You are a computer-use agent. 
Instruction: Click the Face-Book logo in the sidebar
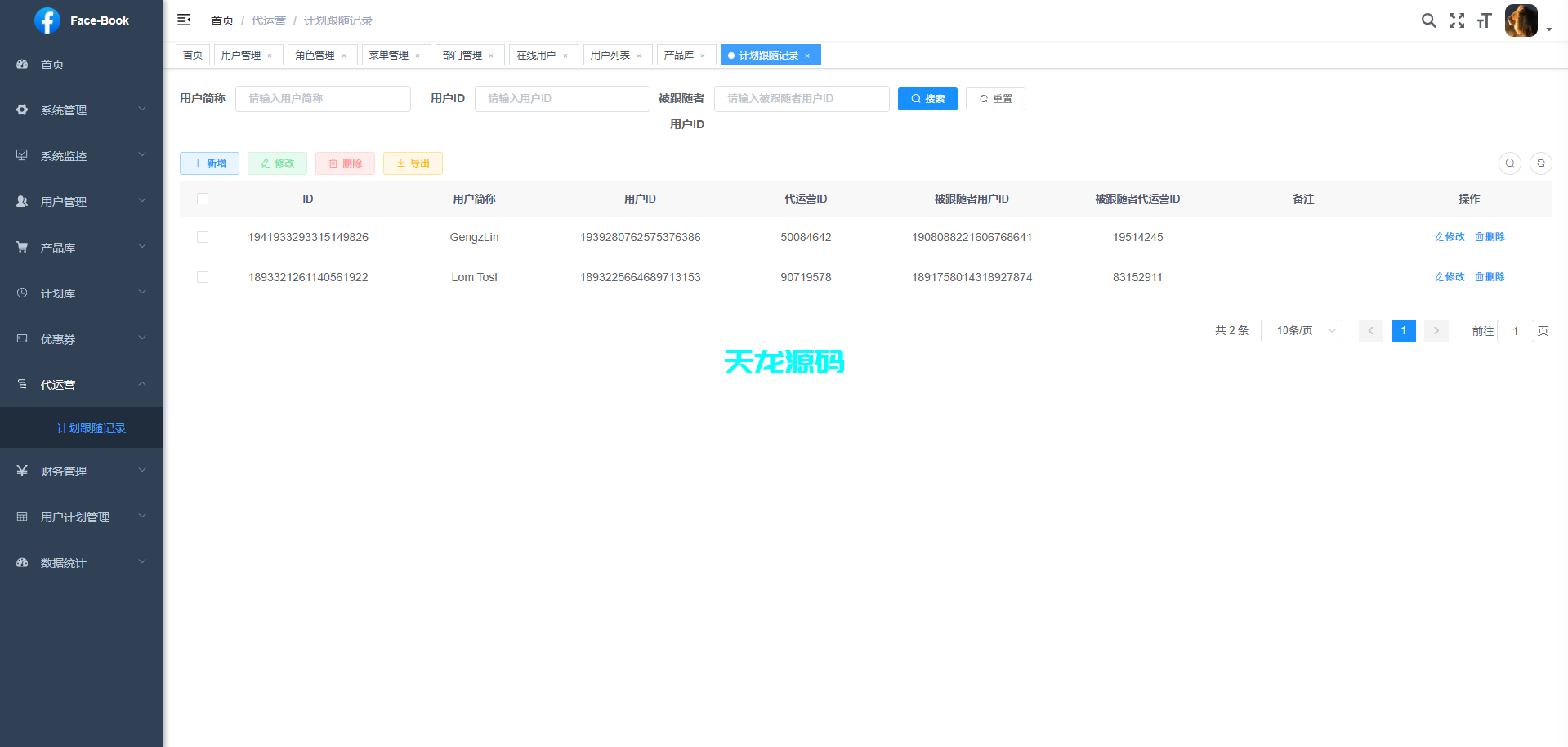point(81,20)
